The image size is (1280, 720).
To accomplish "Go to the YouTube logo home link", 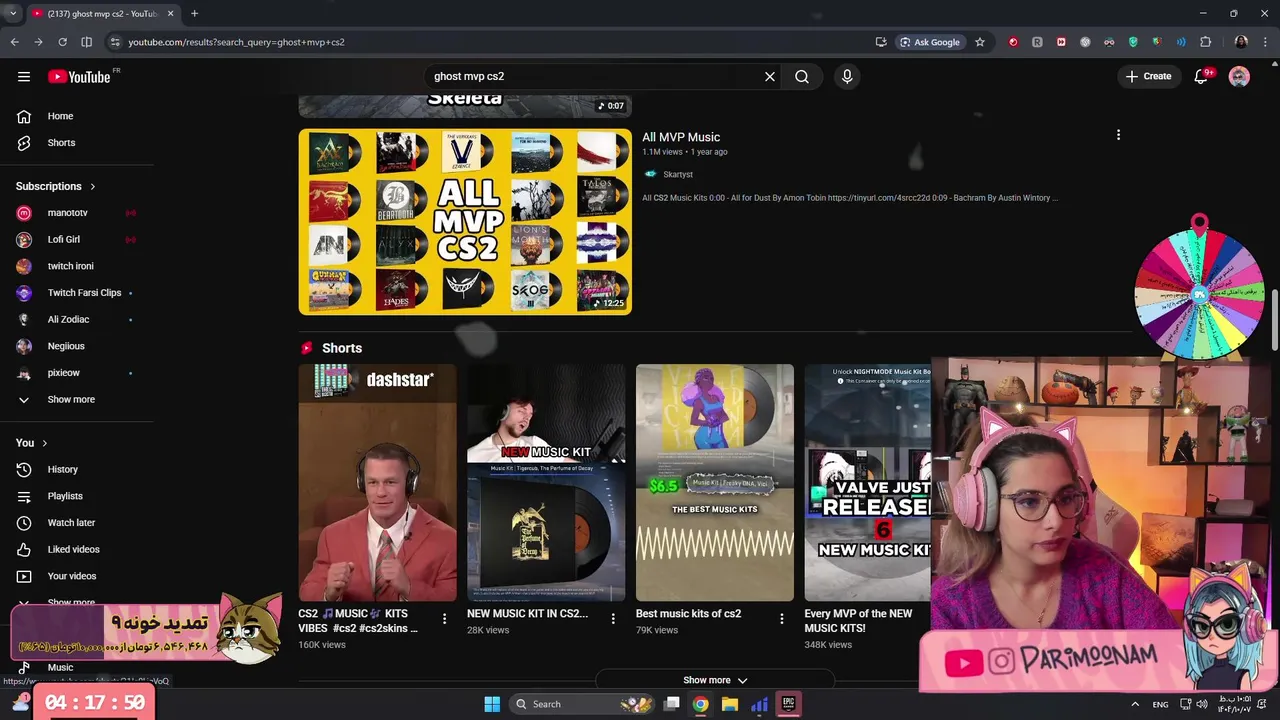I will click(x=79, y=77).
